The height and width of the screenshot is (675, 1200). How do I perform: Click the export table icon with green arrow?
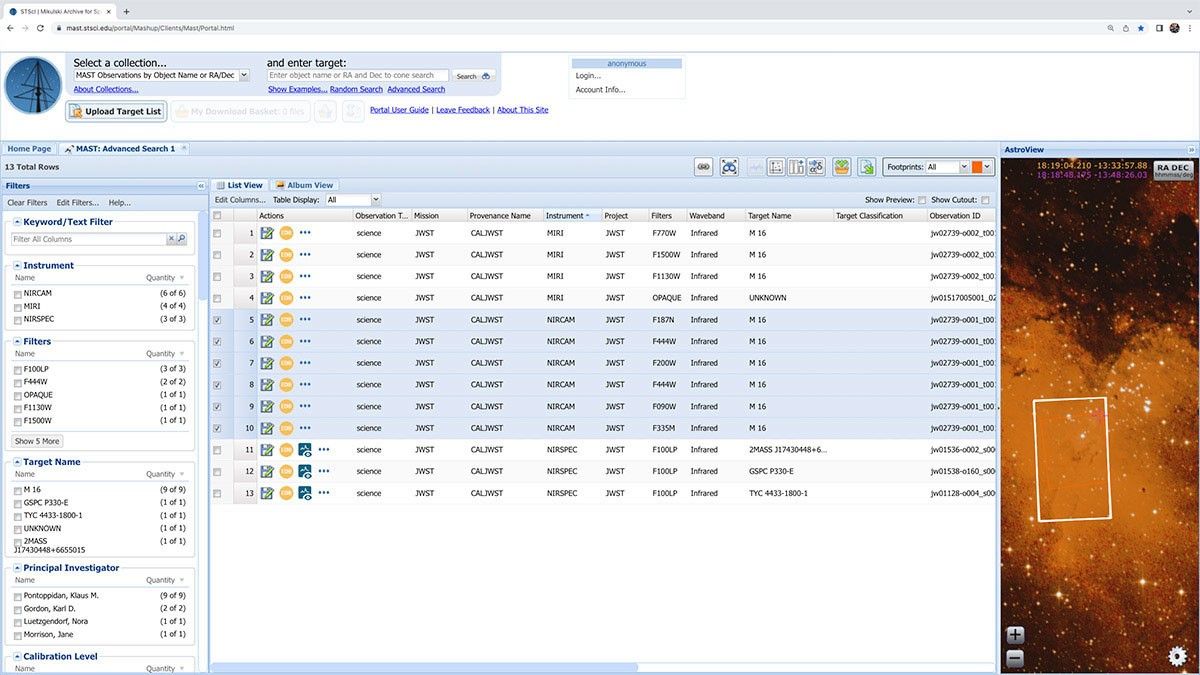[866, 167]
